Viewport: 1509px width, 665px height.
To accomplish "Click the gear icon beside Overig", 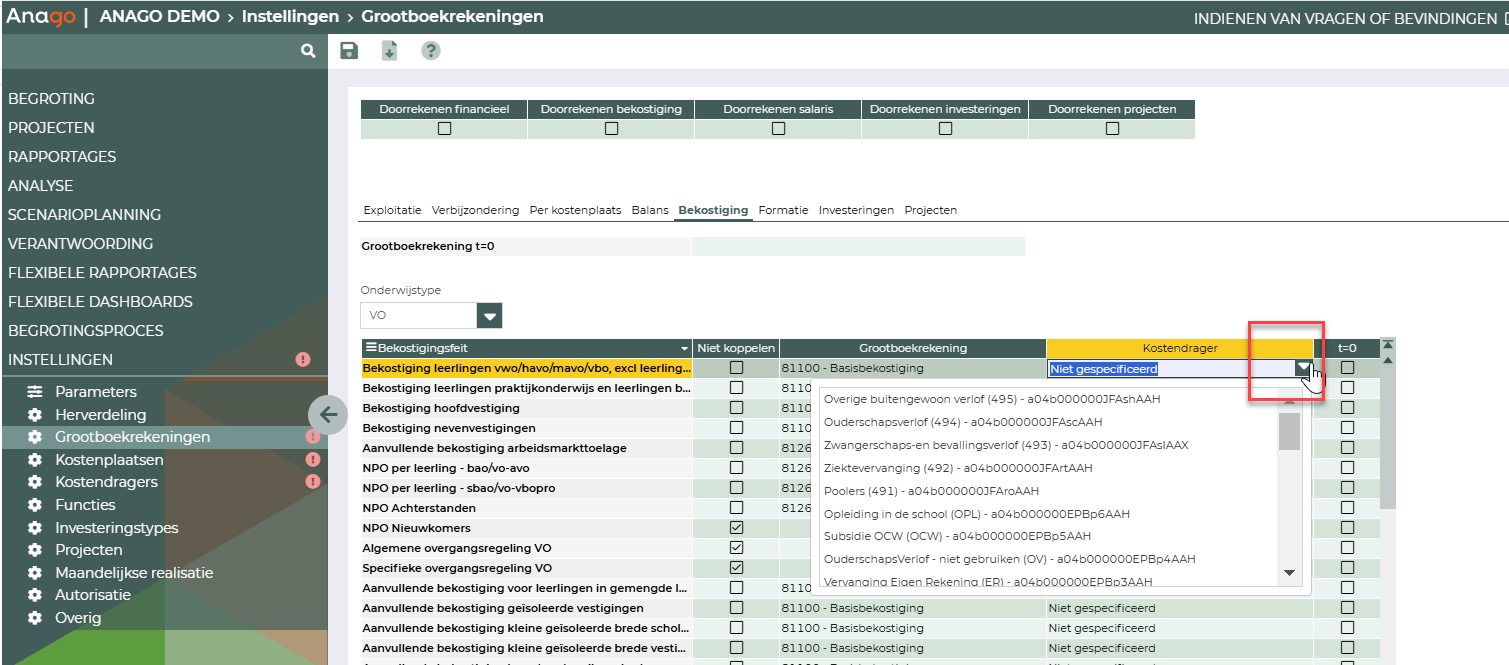I will pos(35,618).
